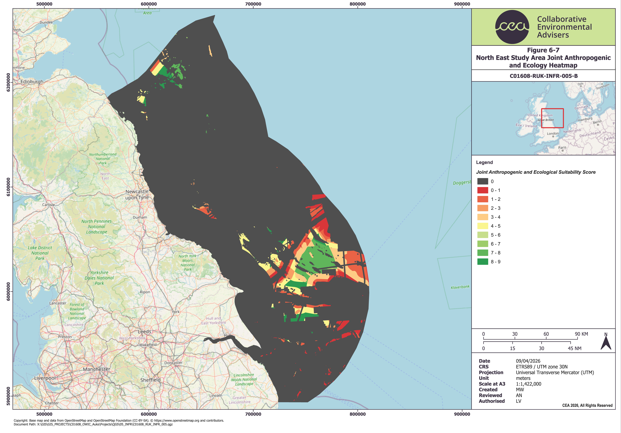Click the 90 KM scale bar label
This screenshot has height=433, width=621.
tap(581, 334)
